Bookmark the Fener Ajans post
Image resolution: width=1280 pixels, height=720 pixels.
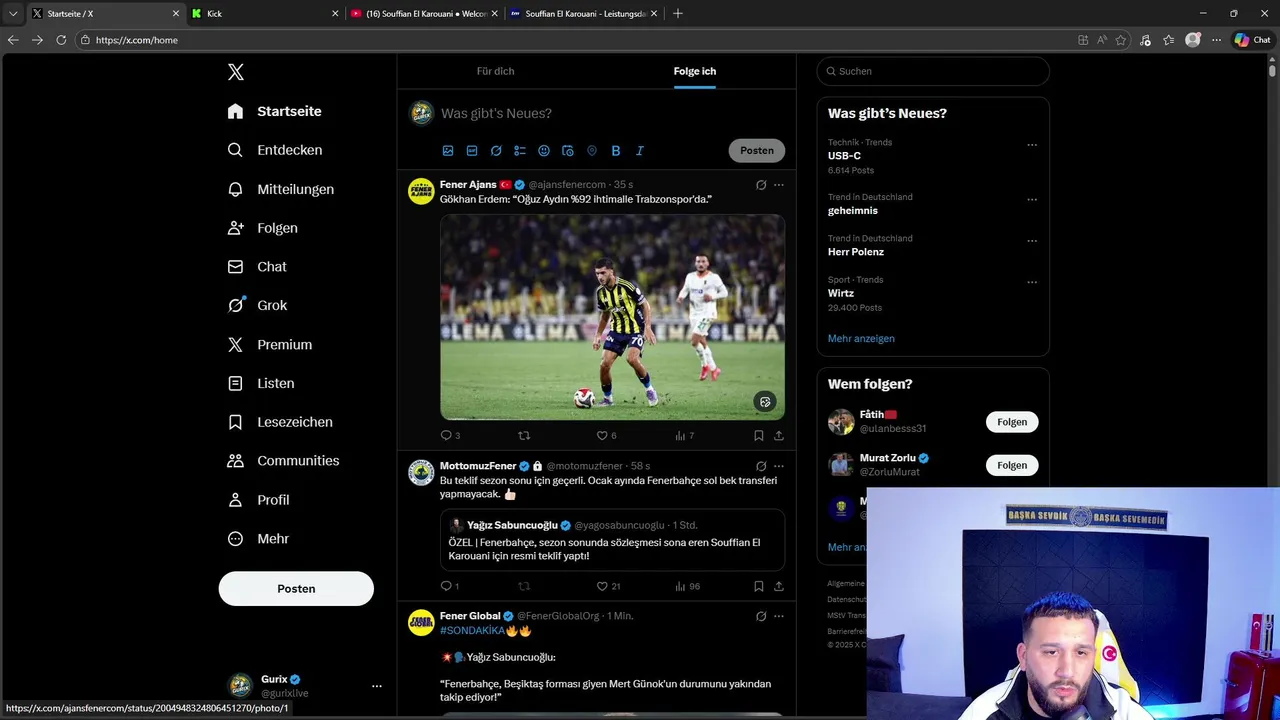tap(759, 436)
